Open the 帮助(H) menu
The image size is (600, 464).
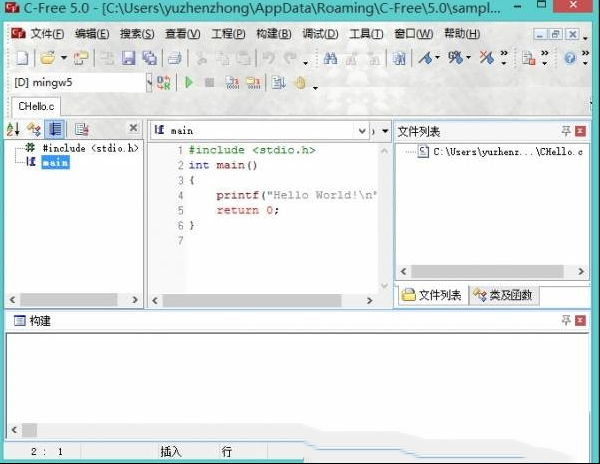tap(462, 34)
